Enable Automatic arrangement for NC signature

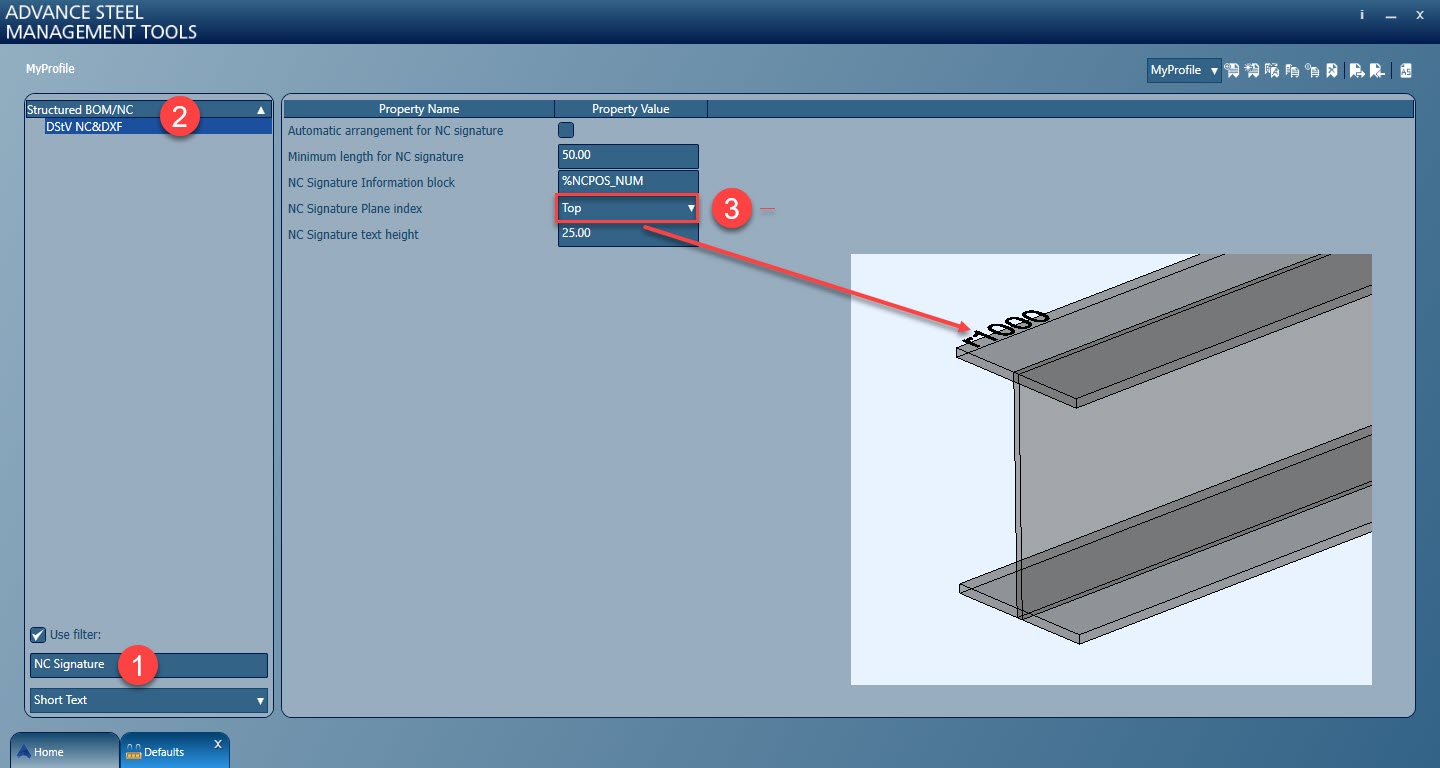565,130
